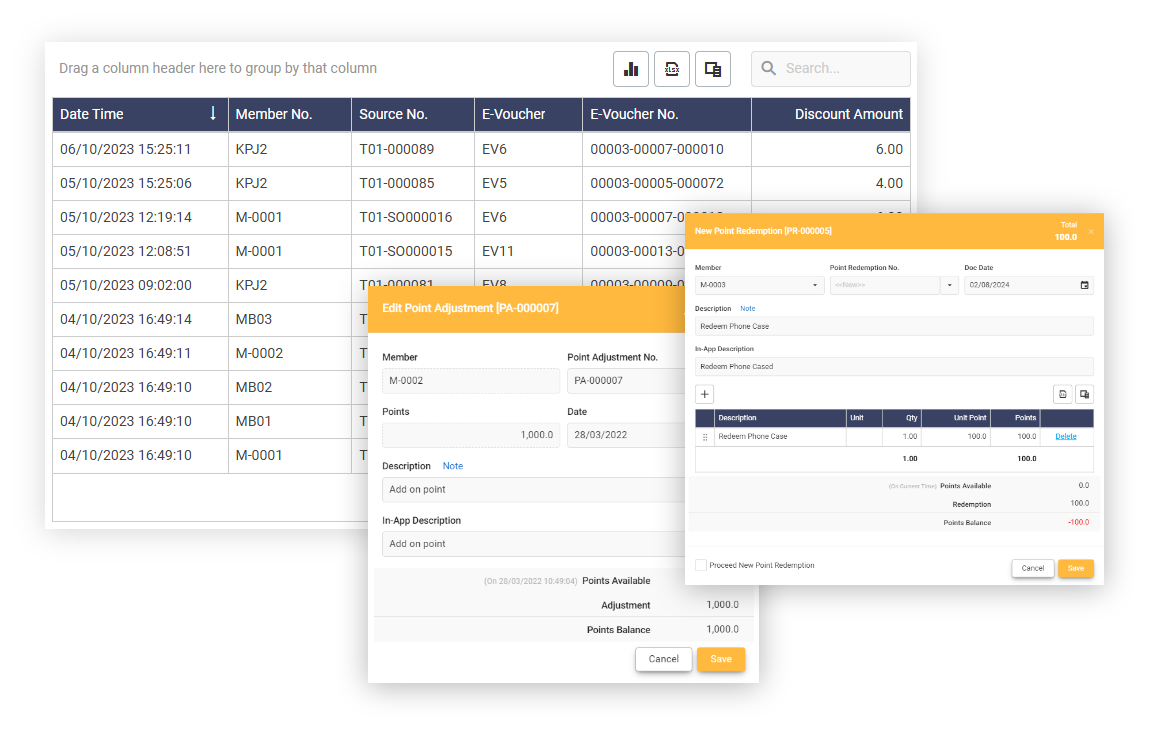Open the Note link in Point Adjustment
1149x731 pixels.
[x=453, y=466]
